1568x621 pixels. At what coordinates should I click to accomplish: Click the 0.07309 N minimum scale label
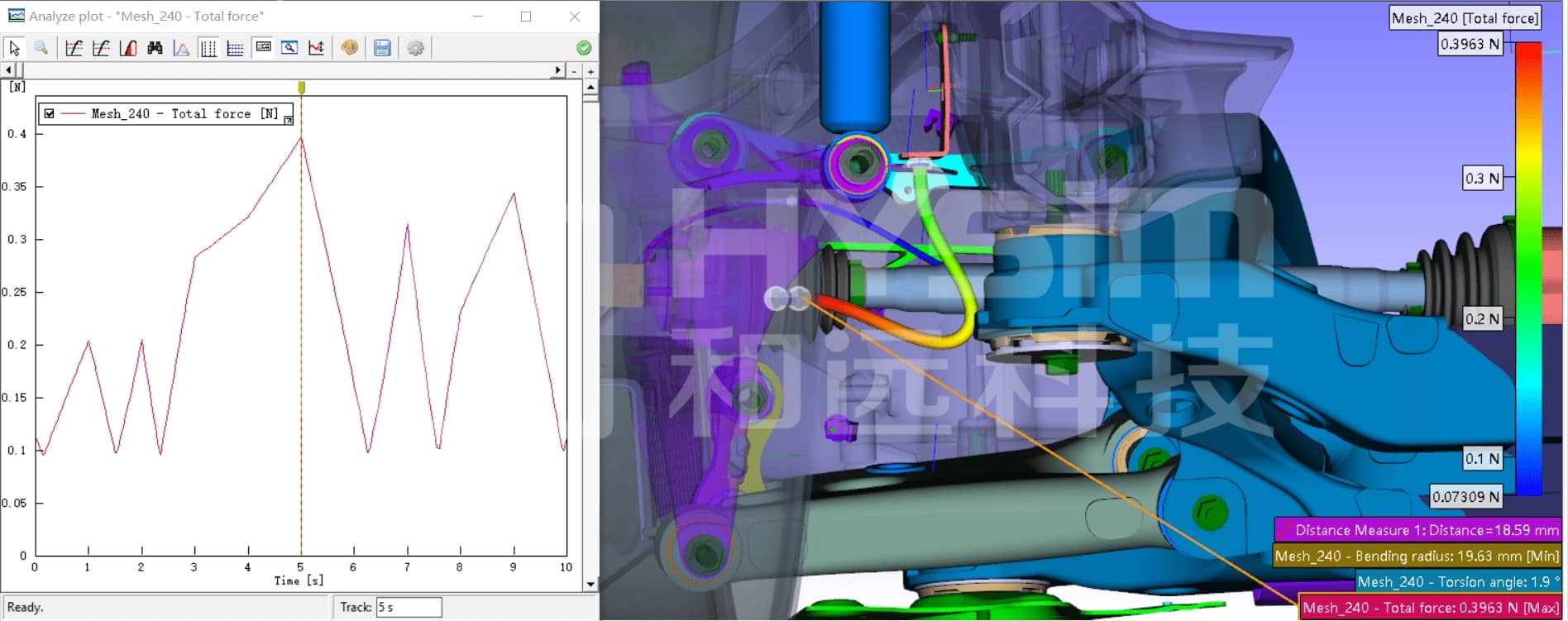pos(1466,497)
